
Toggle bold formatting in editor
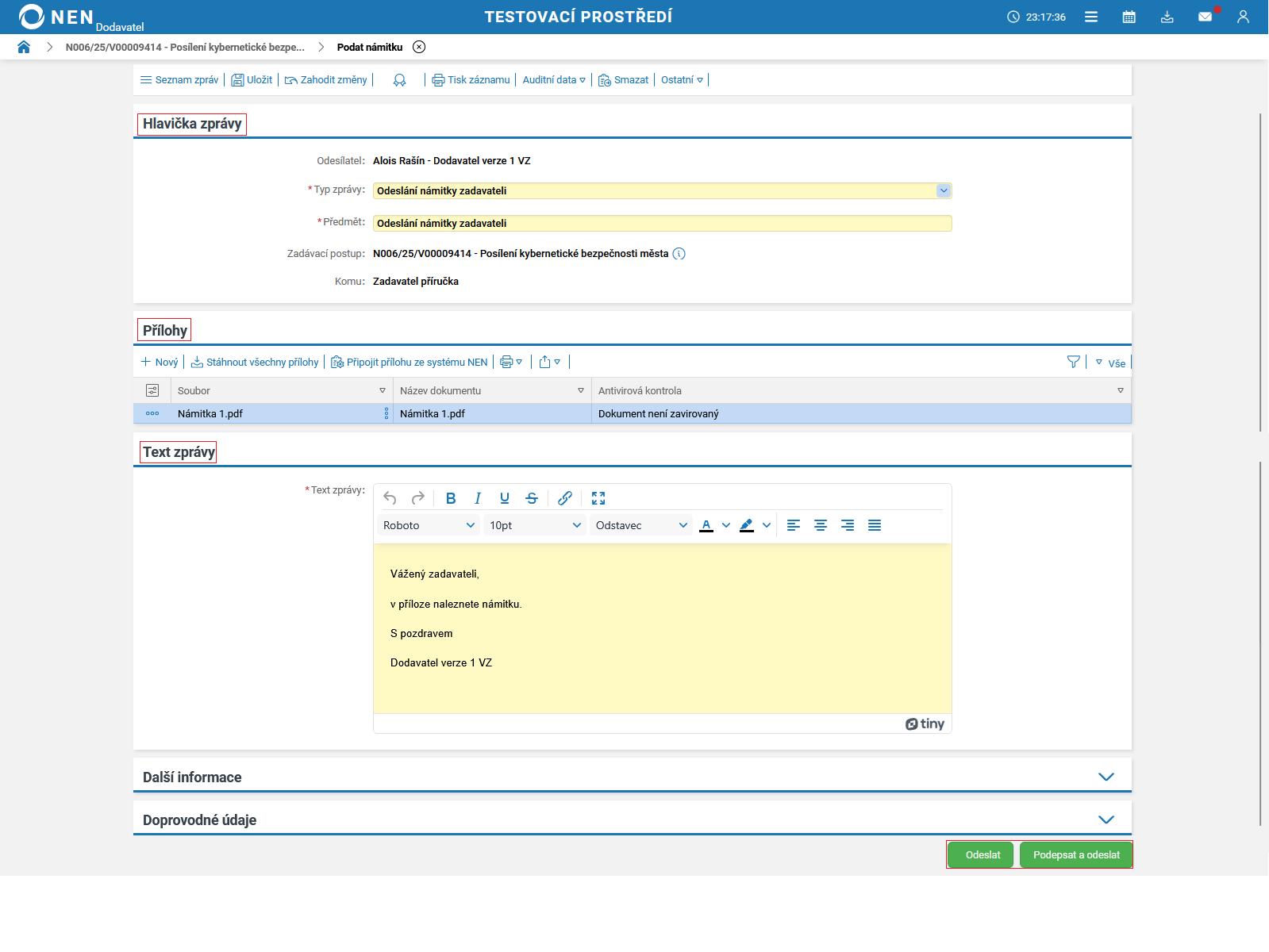[451, 498]
